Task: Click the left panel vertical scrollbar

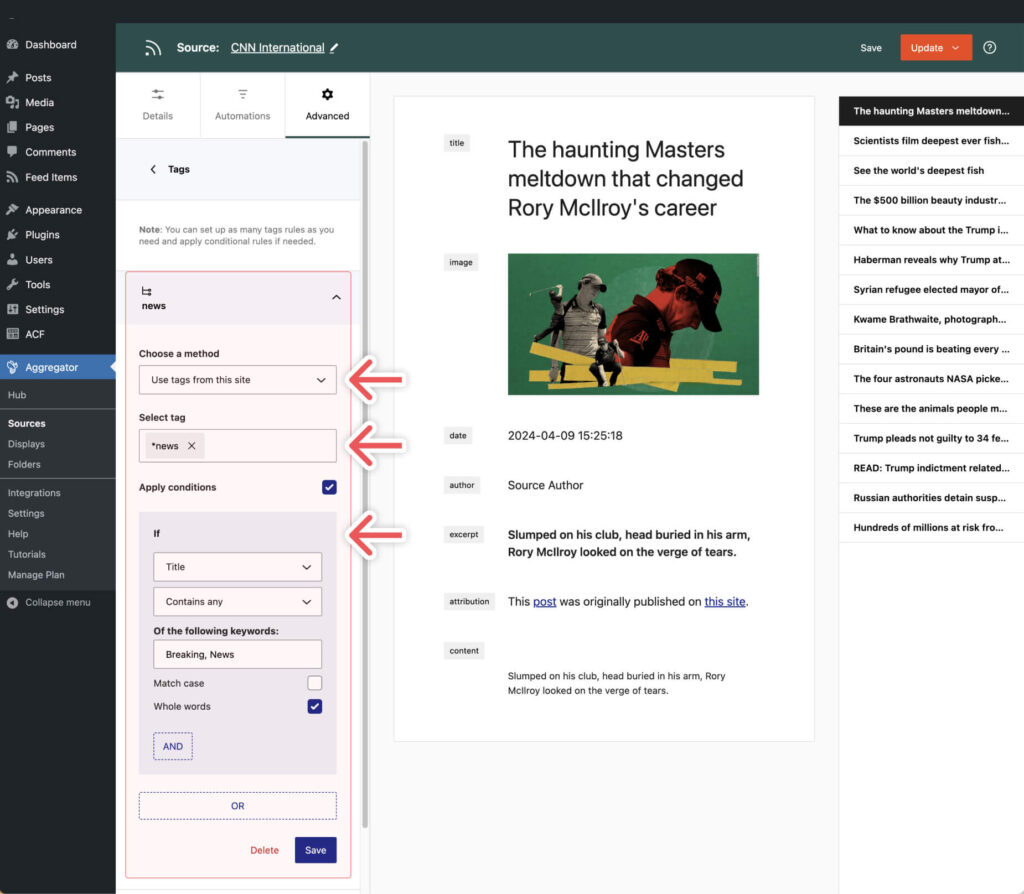Action: click(364, 485)
